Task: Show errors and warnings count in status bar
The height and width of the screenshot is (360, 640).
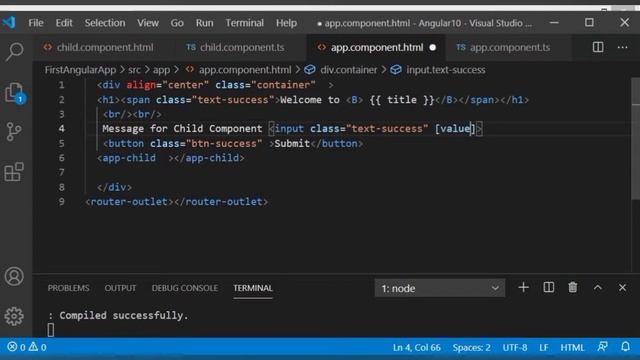Action: [27, 347]
